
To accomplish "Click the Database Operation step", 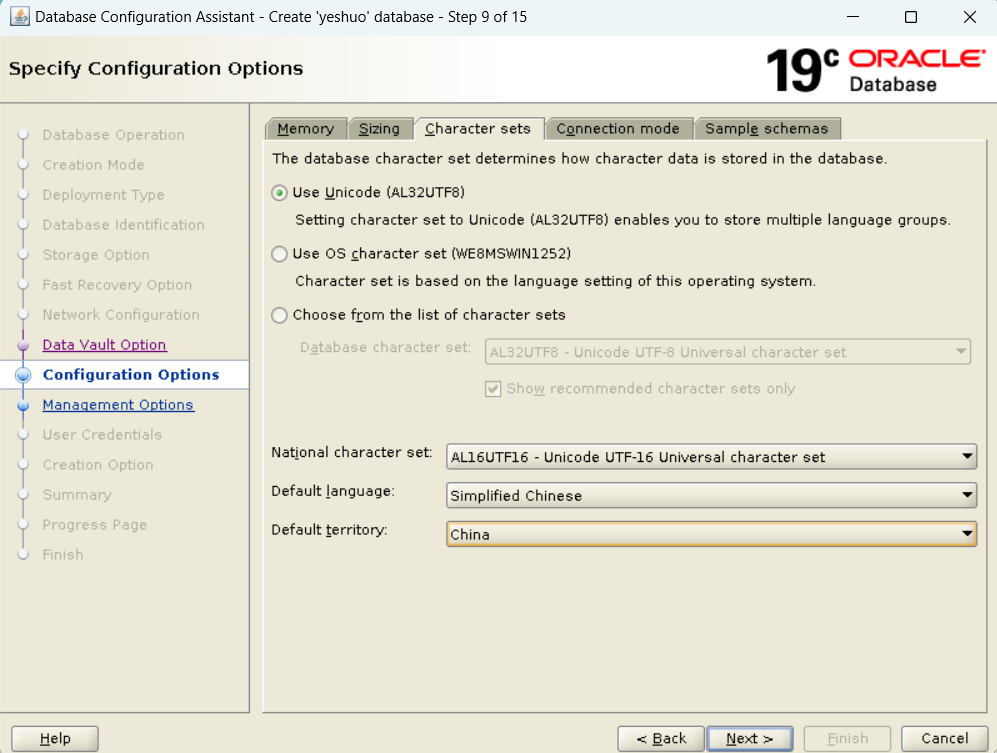I will click(x=113, y=135).
